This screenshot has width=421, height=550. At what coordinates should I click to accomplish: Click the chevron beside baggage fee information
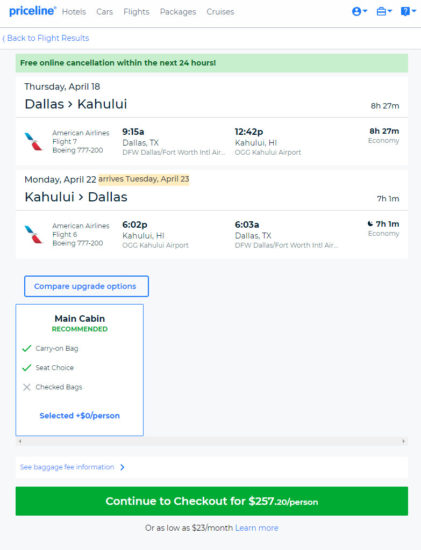(x=122, y=467)
